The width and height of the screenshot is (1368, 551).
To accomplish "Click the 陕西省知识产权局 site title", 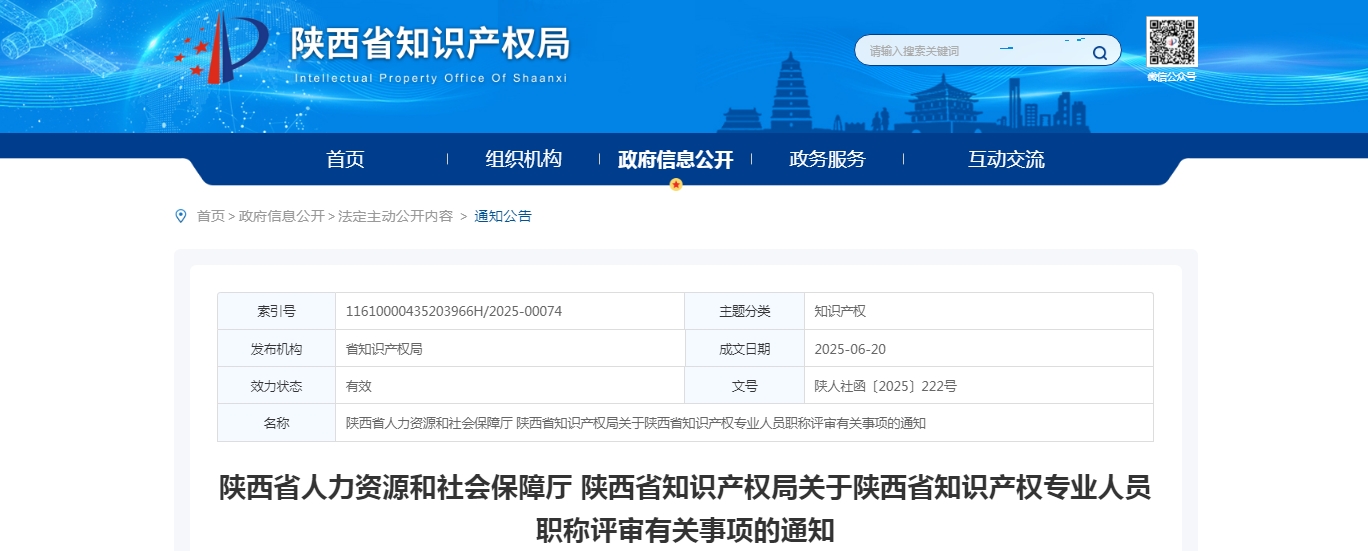I will (x=430, y=44).
